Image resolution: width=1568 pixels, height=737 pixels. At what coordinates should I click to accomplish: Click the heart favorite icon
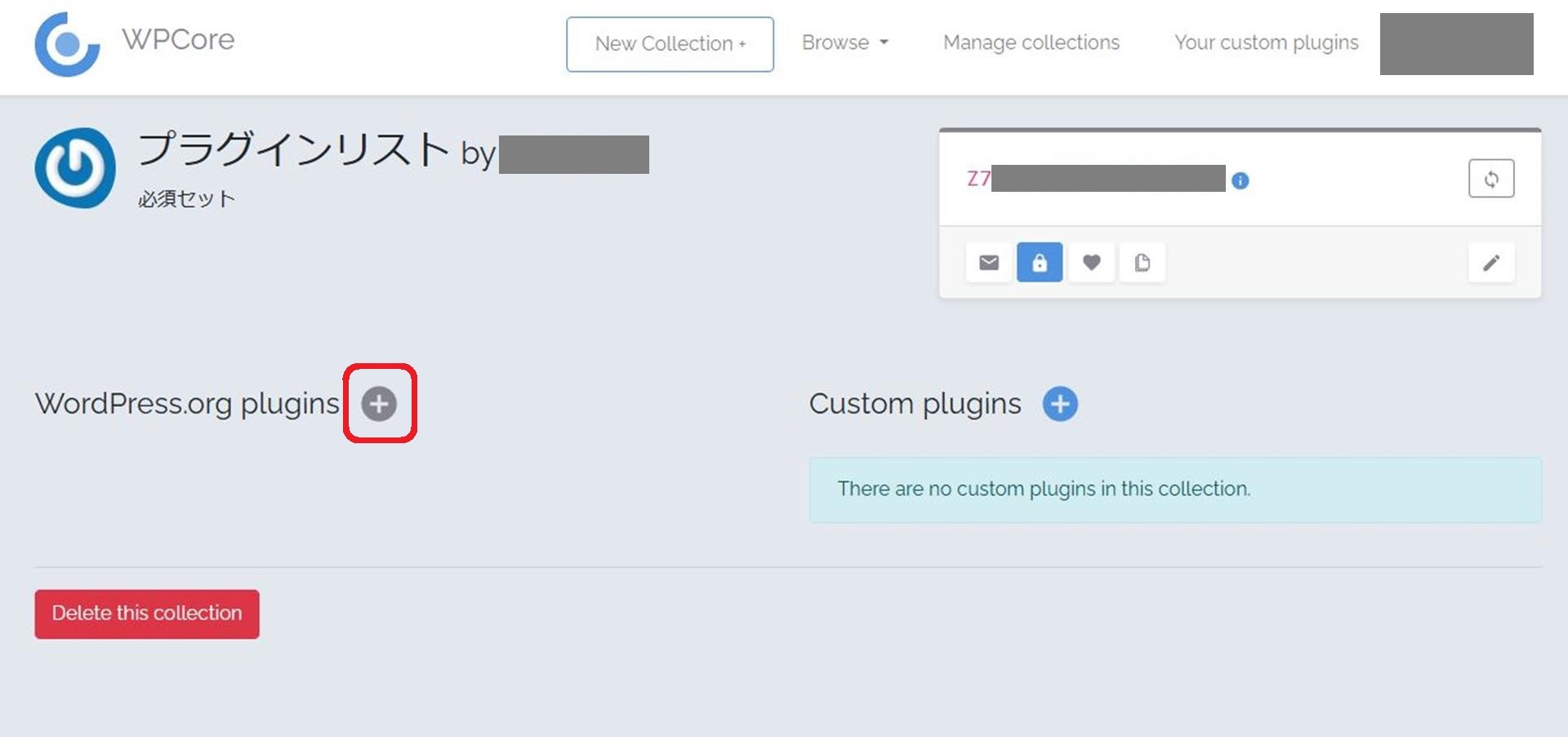tap(1091, 262)
